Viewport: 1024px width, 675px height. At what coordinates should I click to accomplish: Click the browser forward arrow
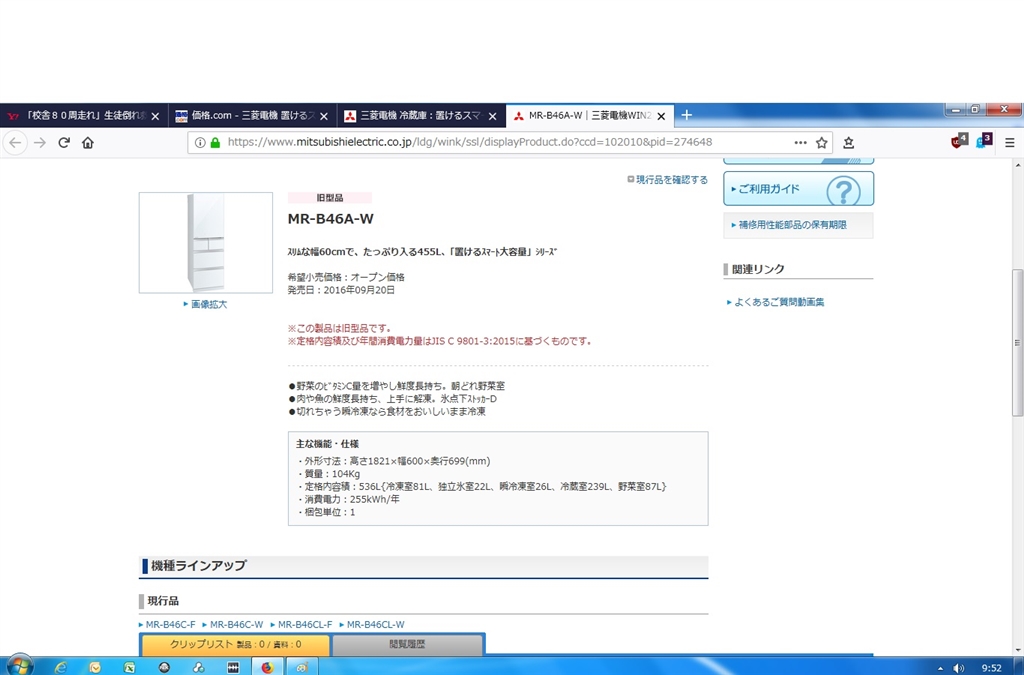[40, 142]
